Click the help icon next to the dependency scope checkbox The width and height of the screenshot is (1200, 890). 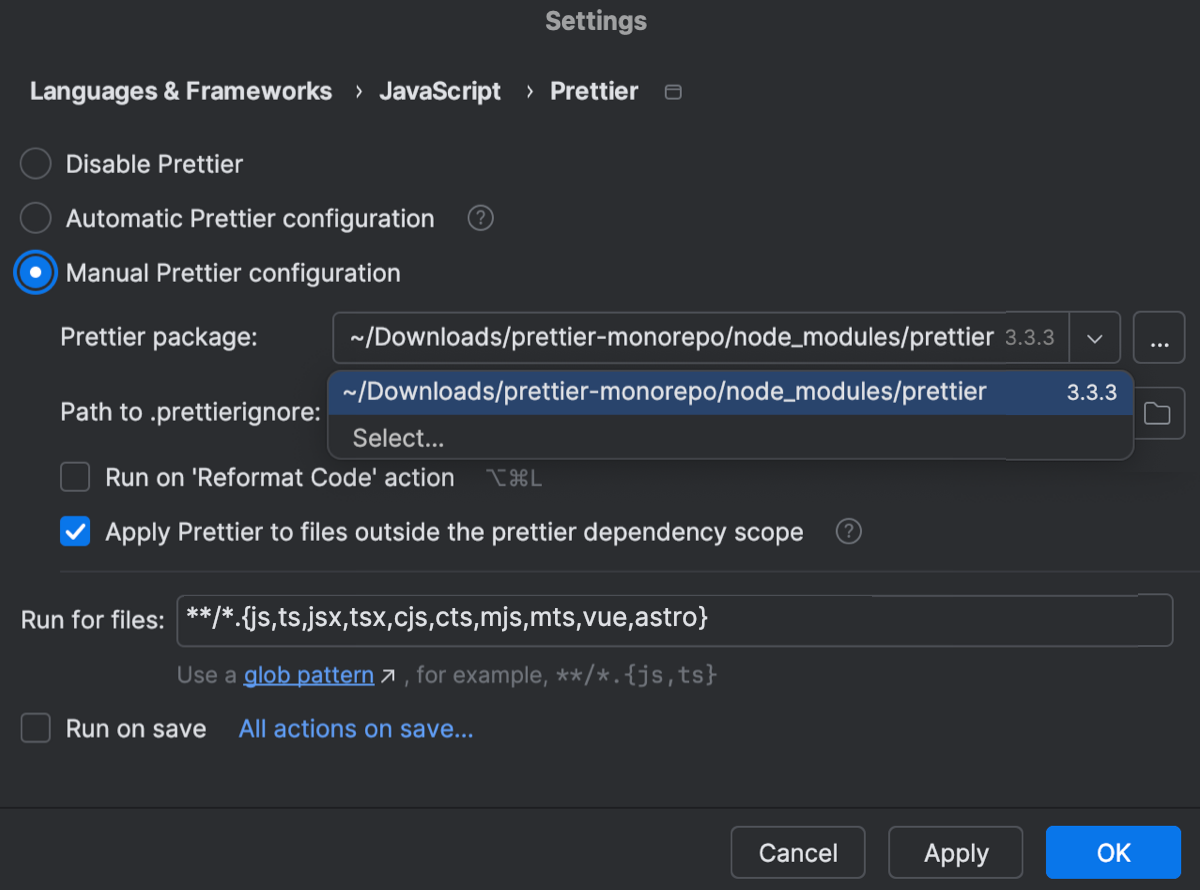coord(848,531)
